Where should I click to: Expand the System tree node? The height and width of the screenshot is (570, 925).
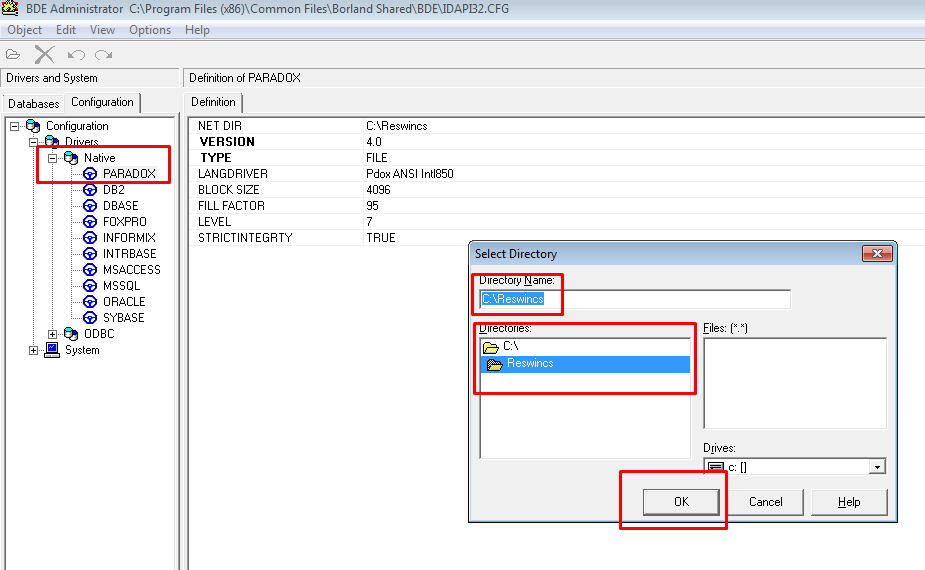tap(34, 350)
